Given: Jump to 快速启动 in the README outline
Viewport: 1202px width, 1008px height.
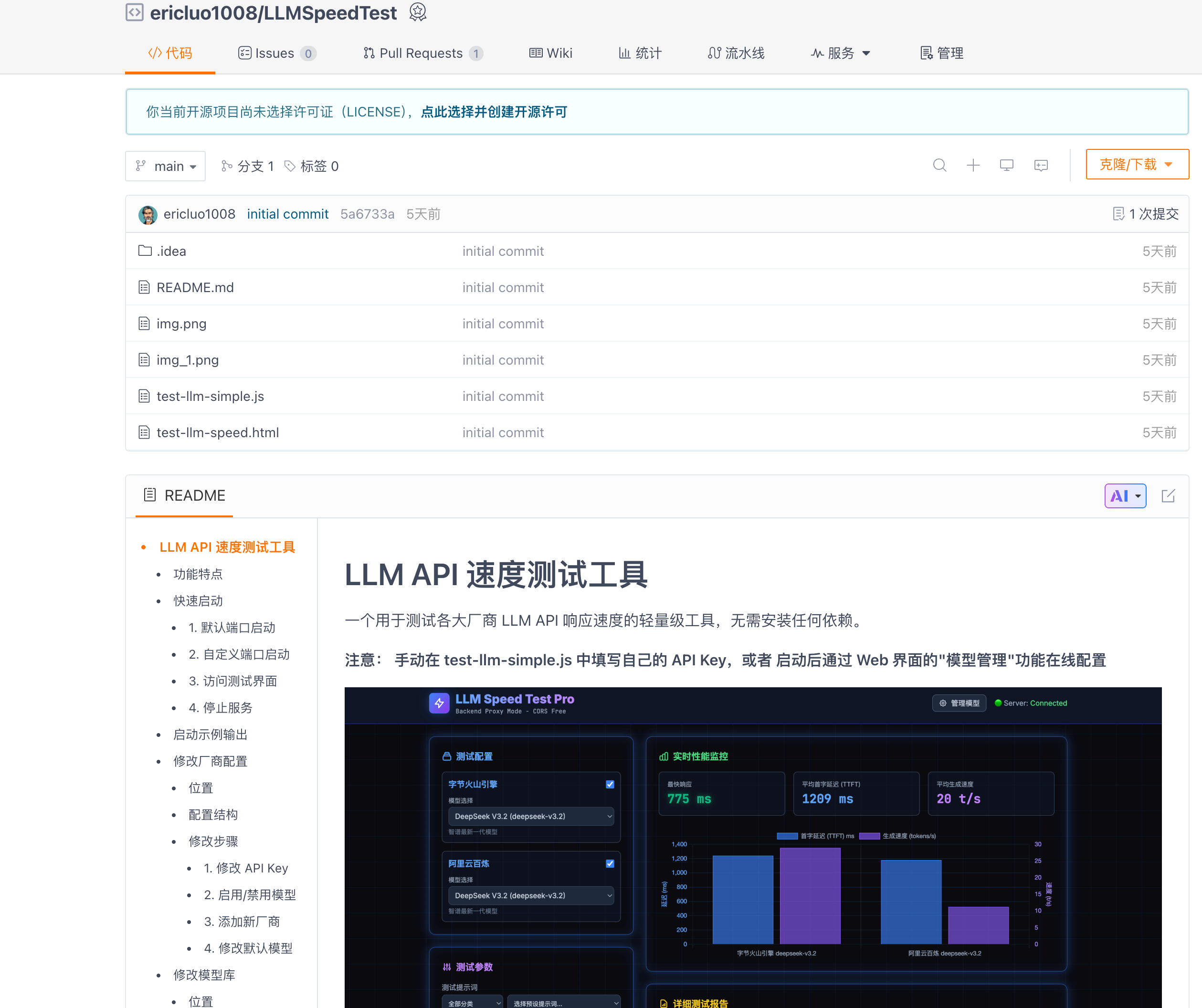Looking at the screenshot, I should tap(198, 601).
